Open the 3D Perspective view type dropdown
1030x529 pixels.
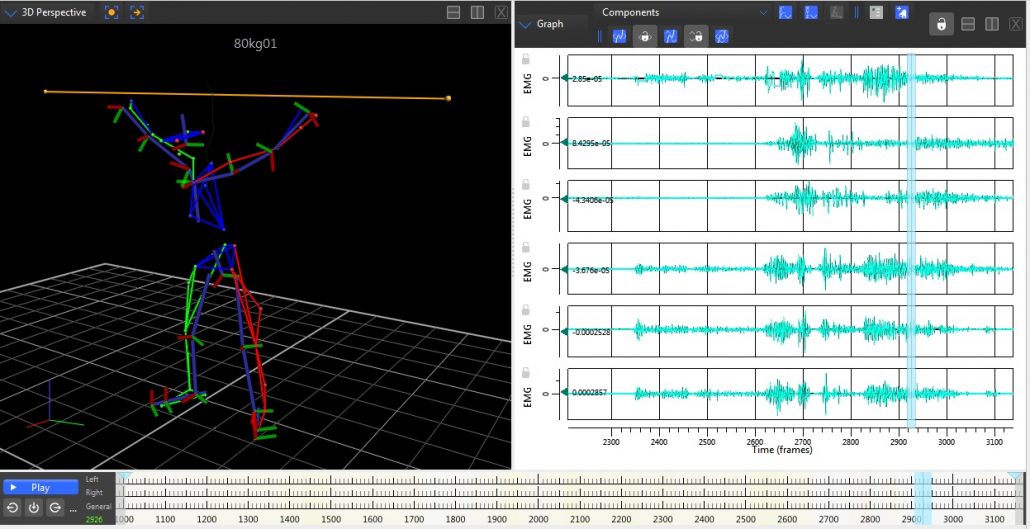(11, 12)
